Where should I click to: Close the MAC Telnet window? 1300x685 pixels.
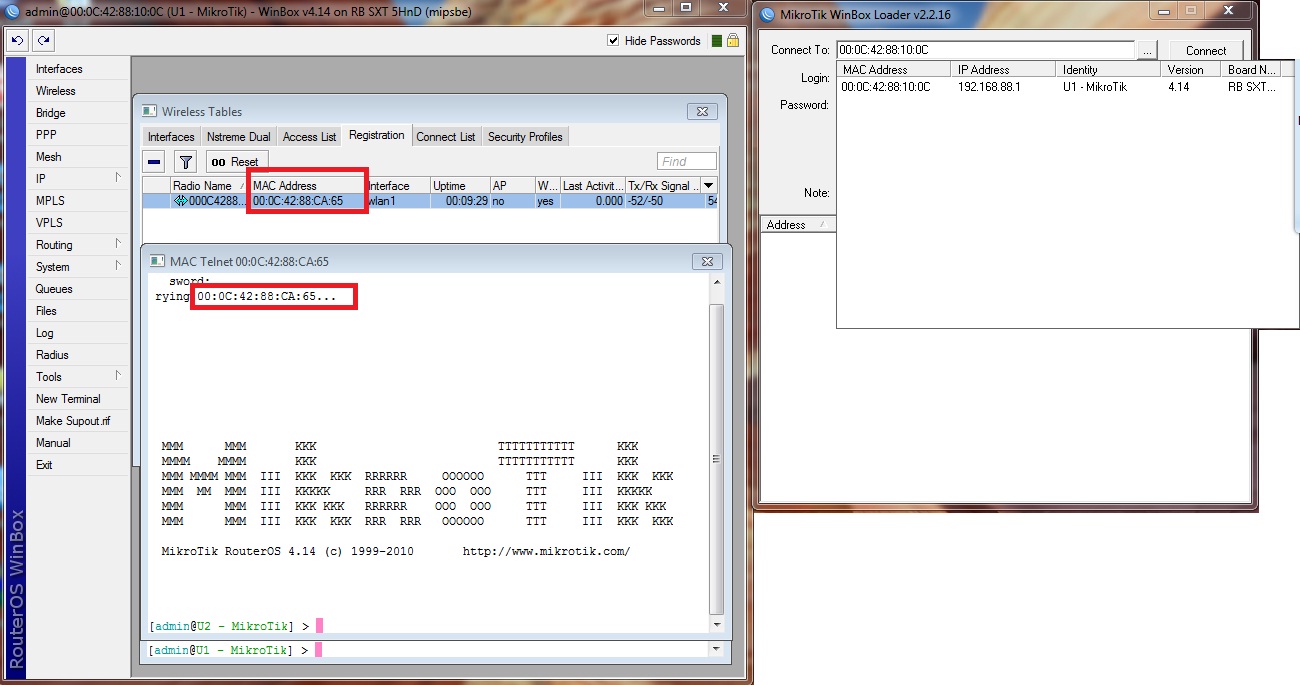(x=708, y=262)
